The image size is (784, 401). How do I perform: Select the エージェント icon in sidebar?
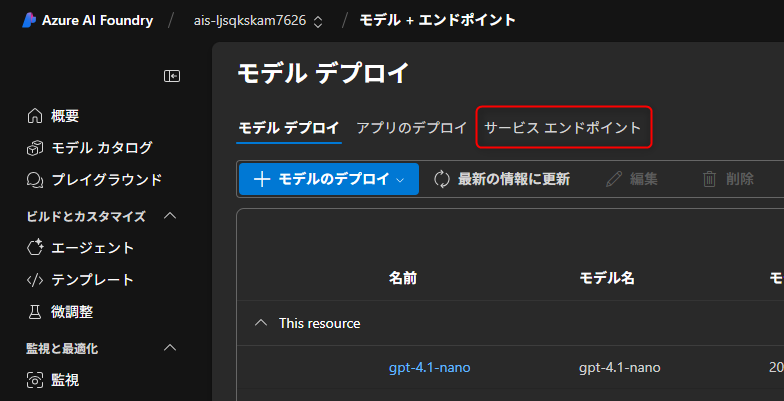point(35,248)
